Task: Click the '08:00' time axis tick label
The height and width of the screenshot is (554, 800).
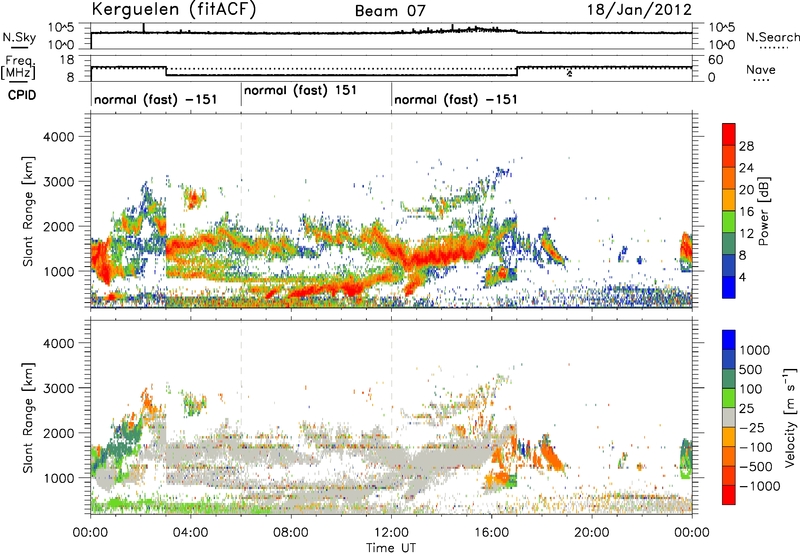Action: [x=290, y=533]
